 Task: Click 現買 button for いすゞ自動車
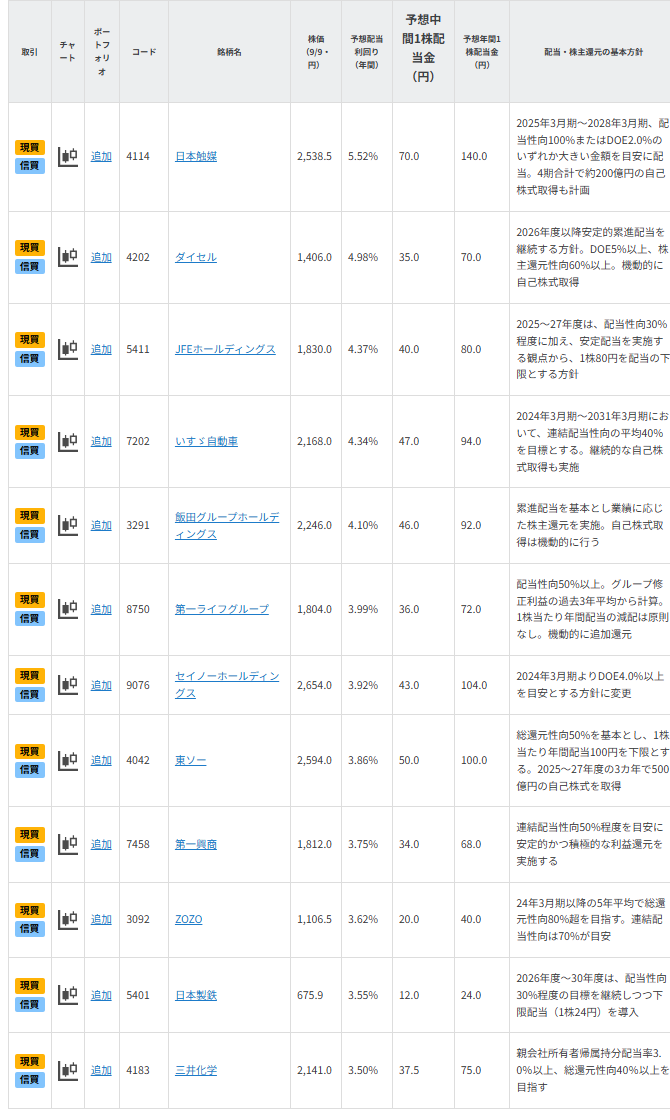pos(30,432)
